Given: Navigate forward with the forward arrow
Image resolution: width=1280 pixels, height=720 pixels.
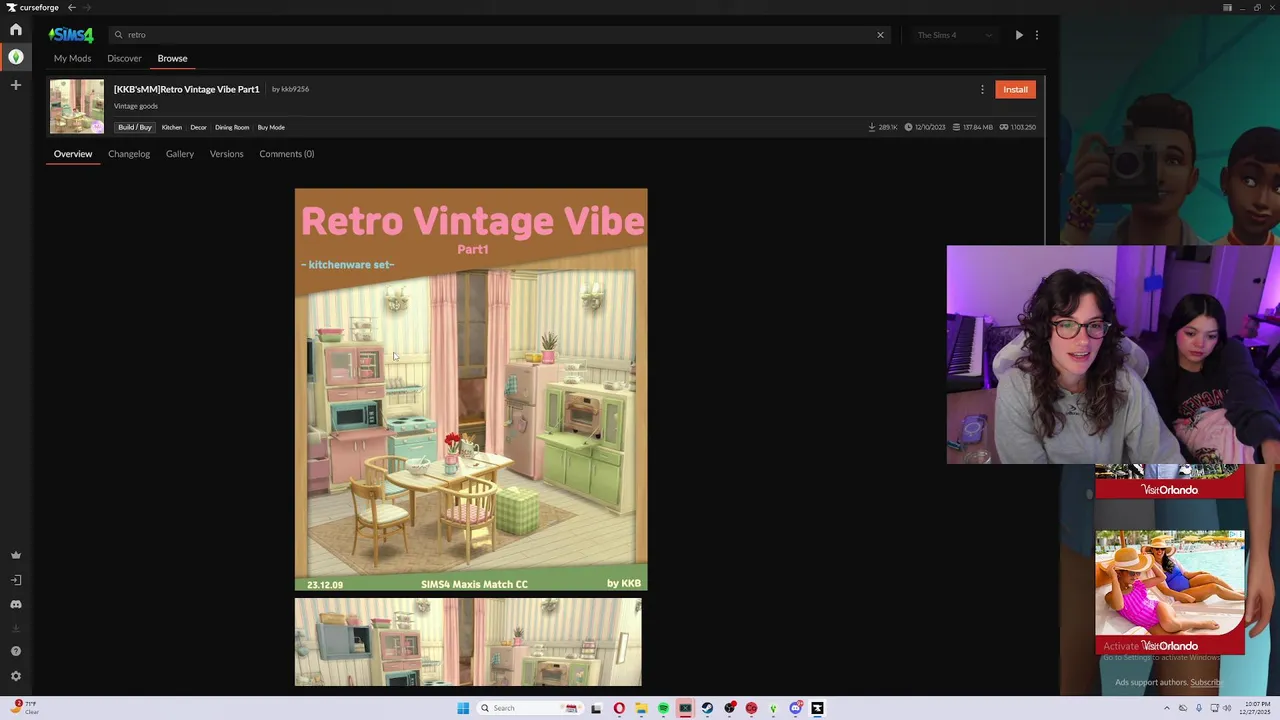Looking at the screenshot, I should coord(86,7).
